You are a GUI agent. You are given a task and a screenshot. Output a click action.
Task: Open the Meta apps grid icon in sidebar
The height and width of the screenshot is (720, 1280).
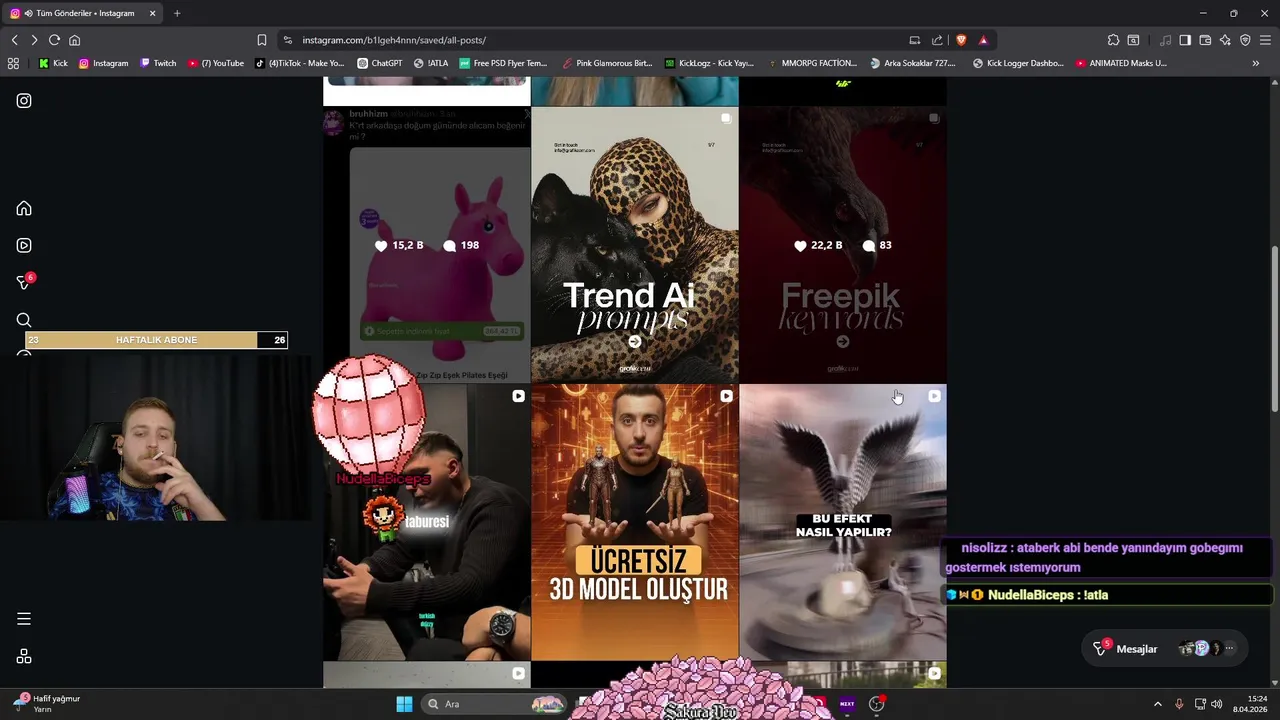pos(24,656)
